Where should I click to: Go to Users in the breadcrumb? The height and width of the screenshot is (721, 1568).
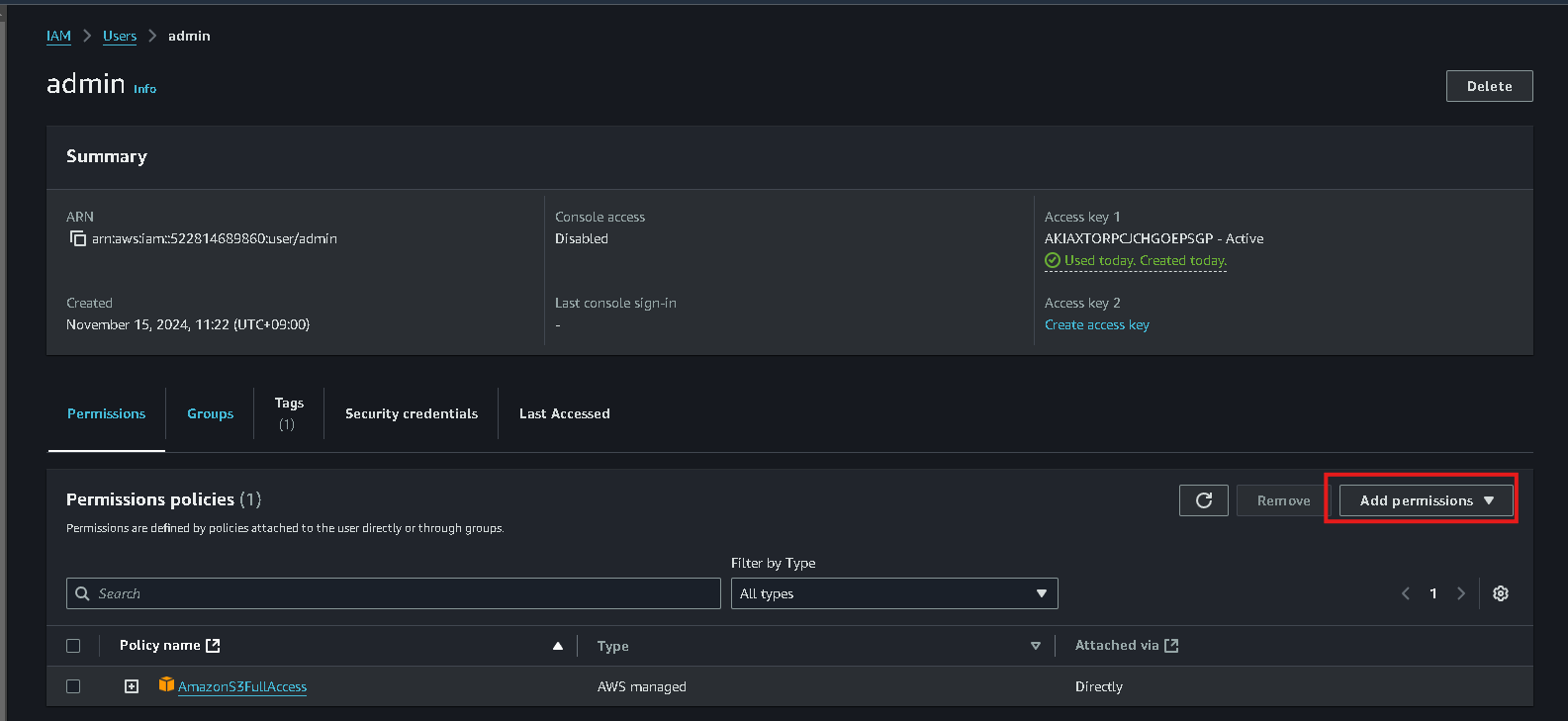tap(120, 36)
